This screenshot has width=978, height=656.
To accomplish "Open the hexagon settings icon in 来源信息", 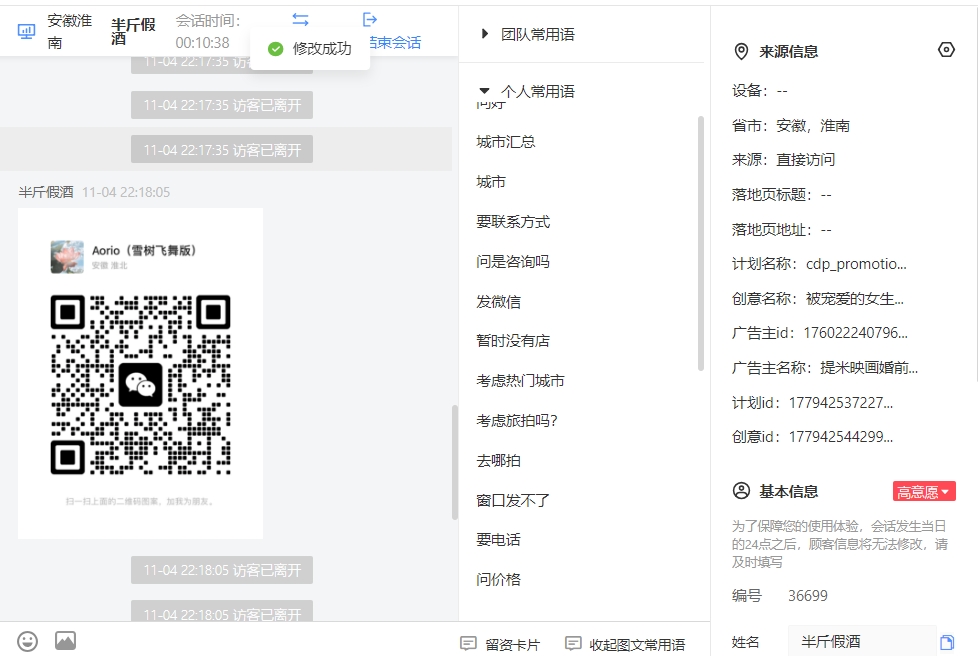I will pos(946,50).
